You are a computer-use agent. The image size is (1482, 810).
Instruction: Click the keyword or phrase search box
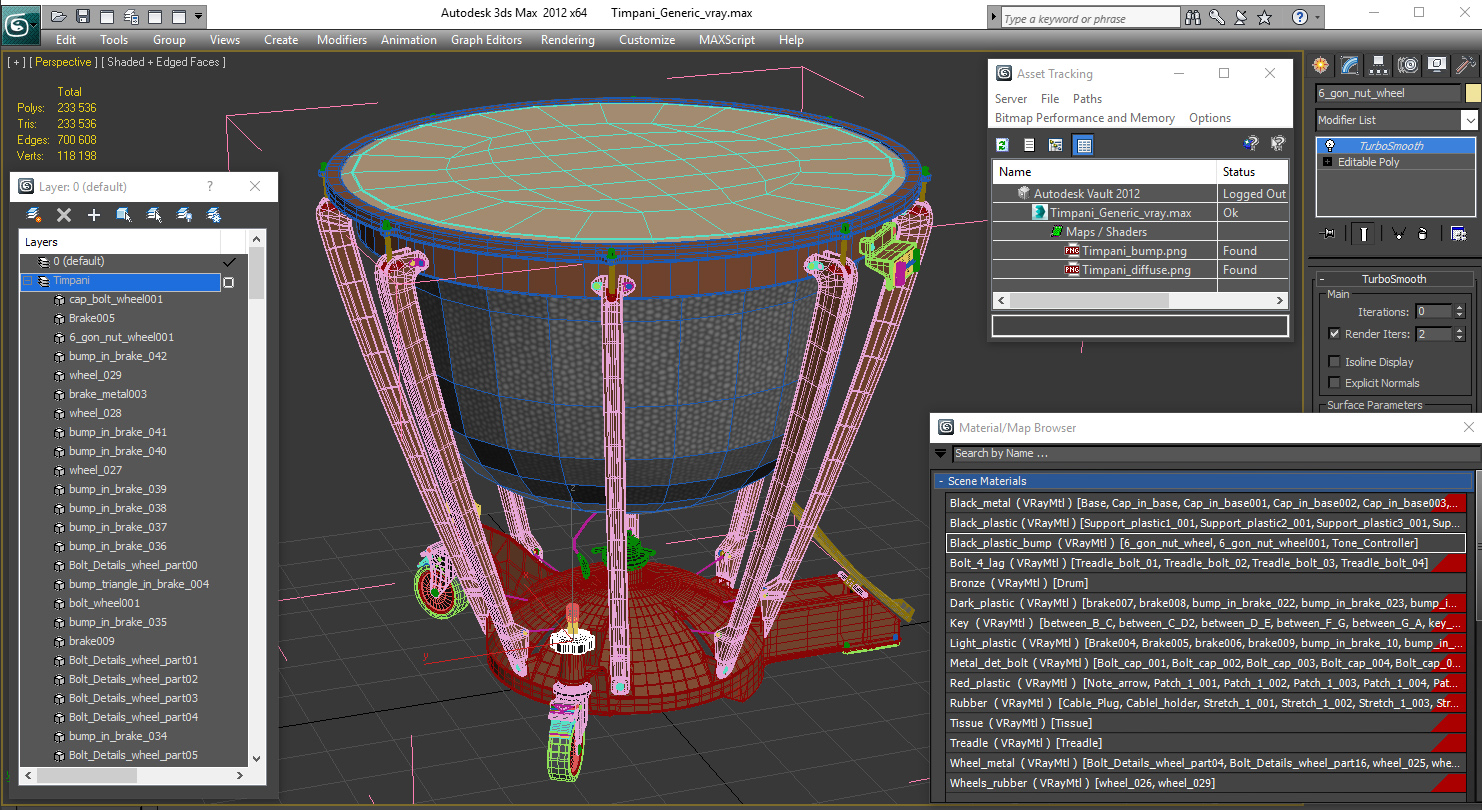[x=1090, y=18]
